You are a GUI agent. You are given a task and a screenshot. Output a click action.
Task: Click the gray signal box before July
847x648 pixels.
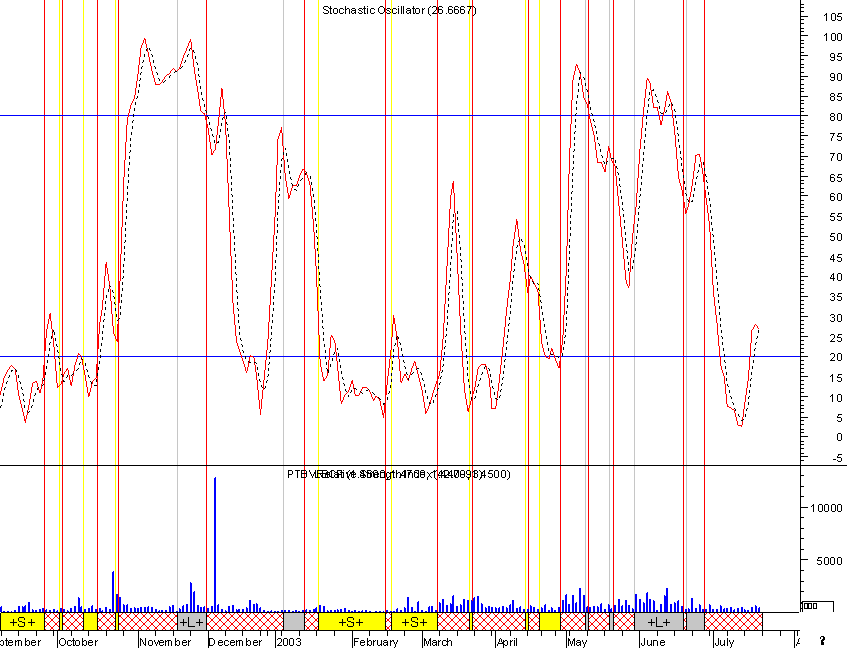click(x=695, y=622)
